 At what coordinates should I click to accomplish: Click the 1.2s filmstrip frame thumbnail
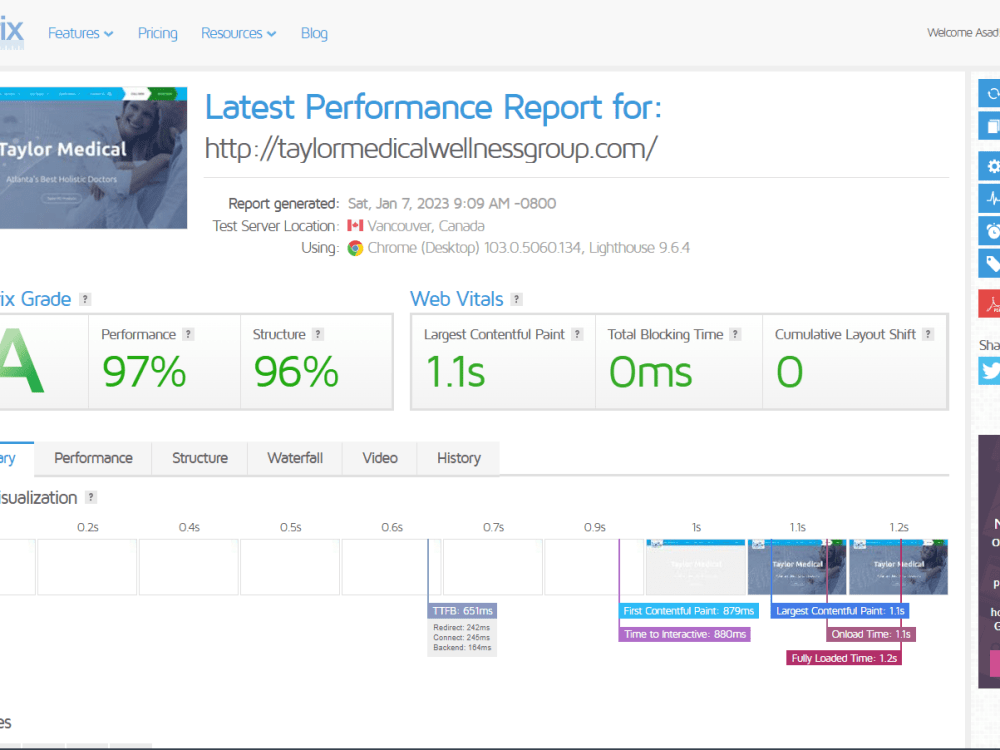tap(899, 568)
